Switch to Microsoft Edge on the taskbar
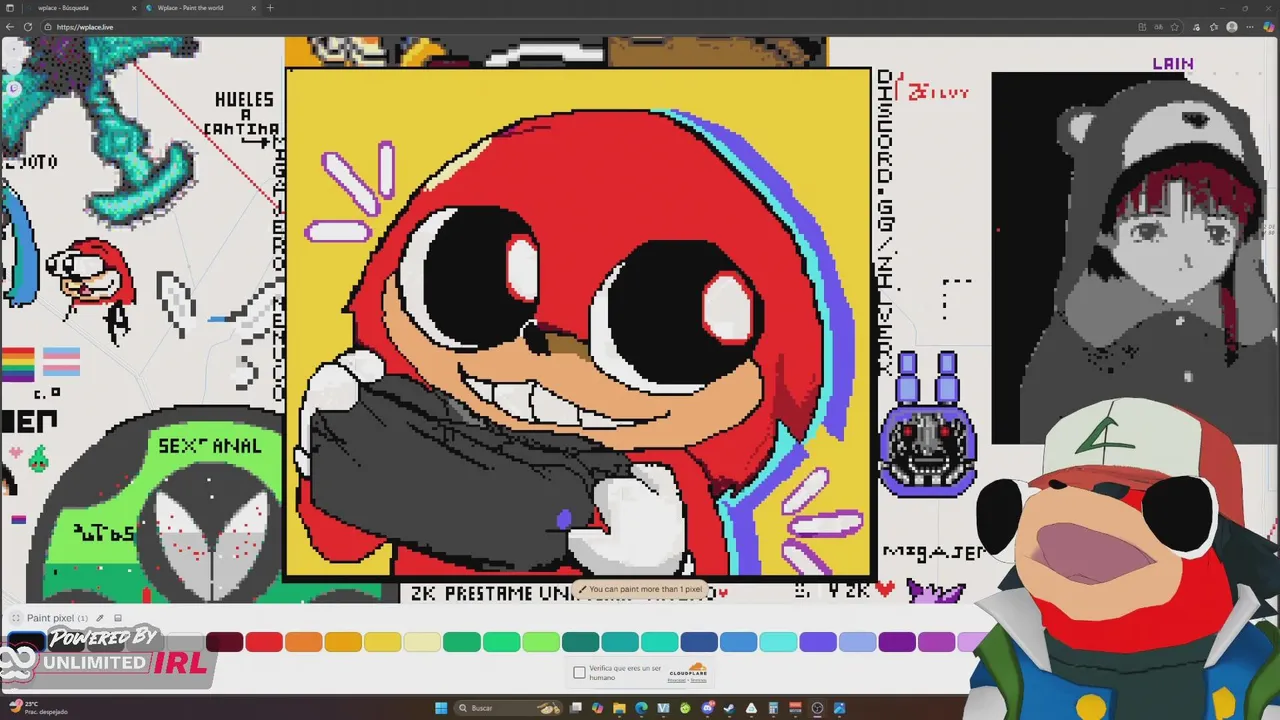 pyautogui.click(x=641, y=708)
